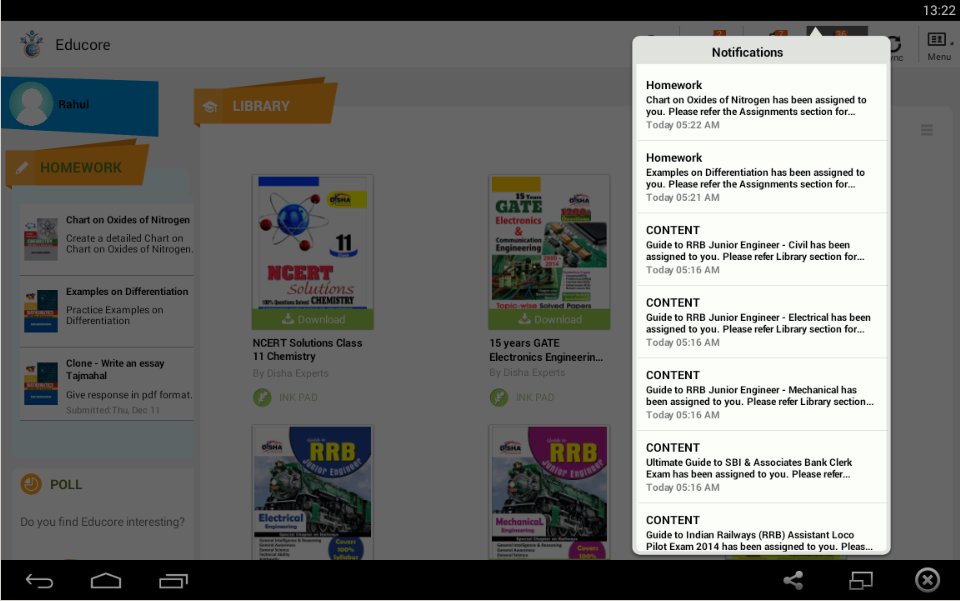Tap the Poll smiley icon
Screen dimensions: 960x601
(x=30, y=484)
